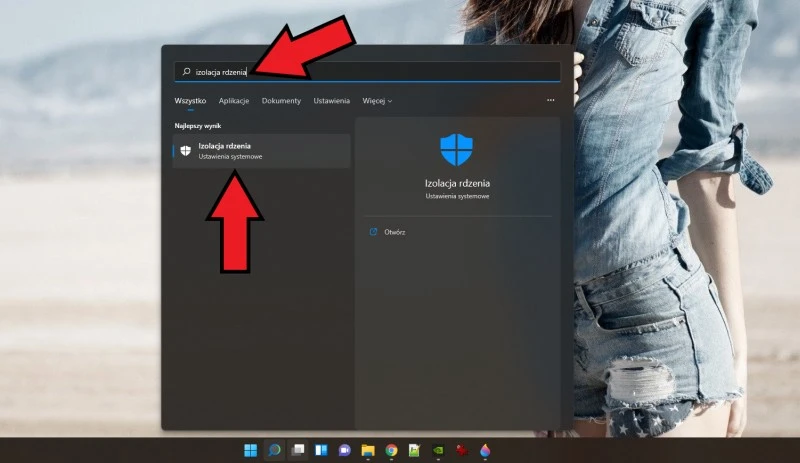Click into the search text field
The image size is (800, 463).
367,72
